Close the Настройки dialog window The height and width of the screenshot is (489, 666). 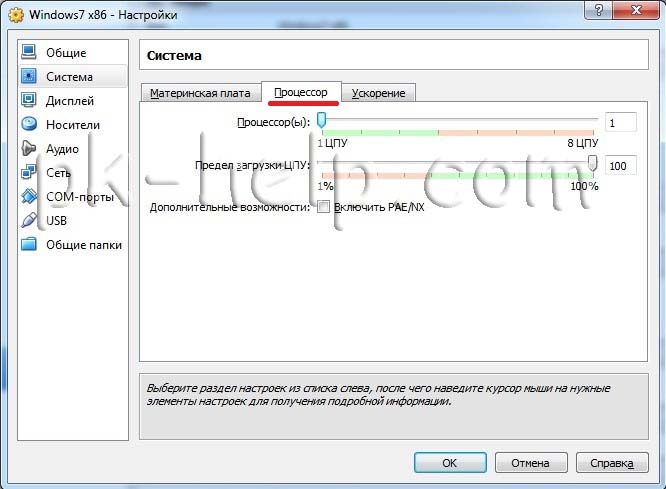pyautogui.click(x=636, y=10)
